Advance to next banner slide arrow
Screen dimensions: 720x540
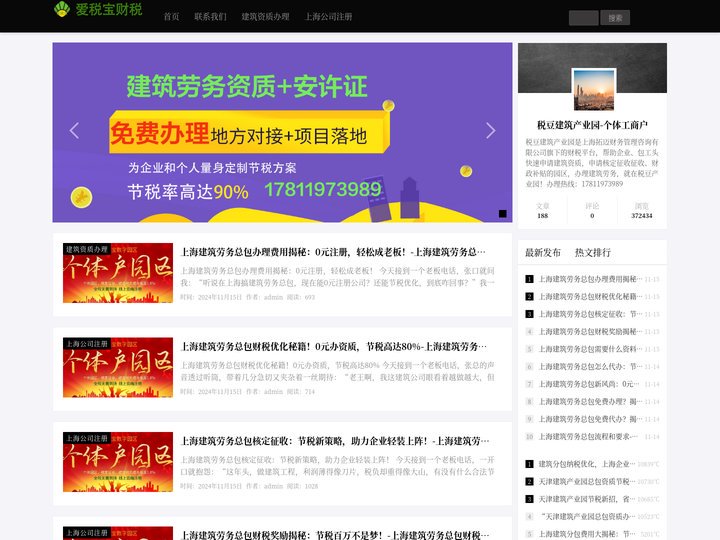[490, 130]
